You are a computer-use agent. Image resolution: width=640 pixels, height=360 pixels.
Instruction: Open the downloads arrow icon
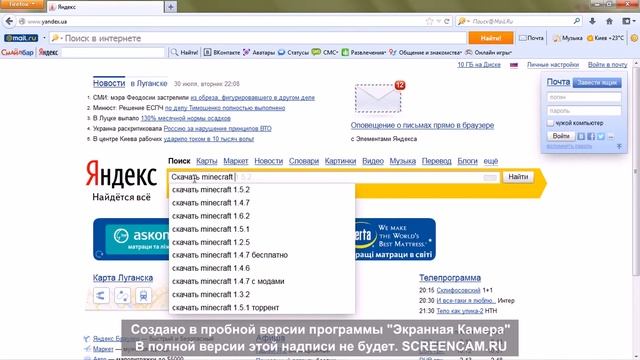[592, 21]
